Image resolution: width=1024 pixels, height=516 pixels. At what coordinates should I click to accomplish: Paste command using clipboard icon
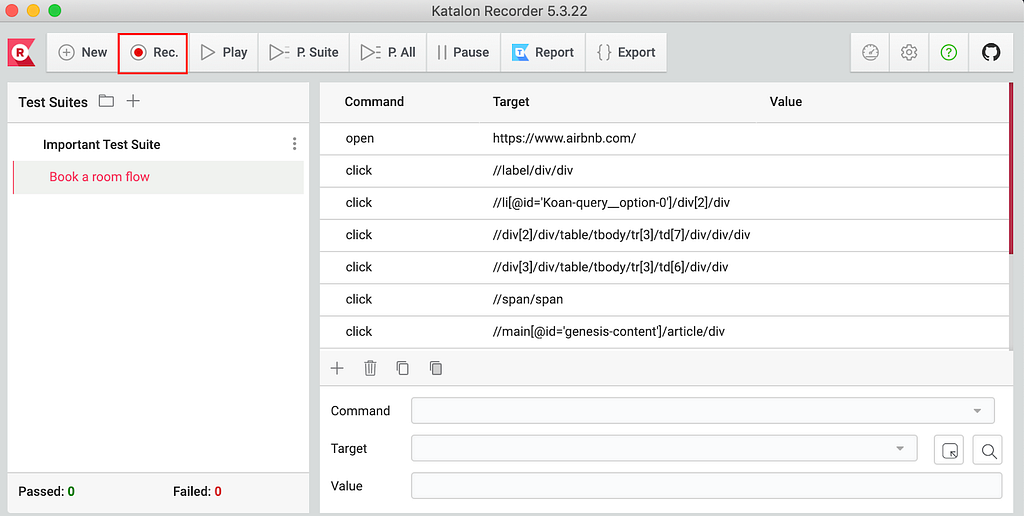436,368
